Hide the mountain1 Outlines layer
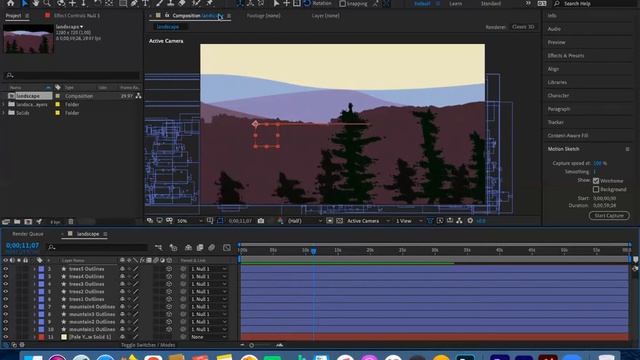 (6, 329)
